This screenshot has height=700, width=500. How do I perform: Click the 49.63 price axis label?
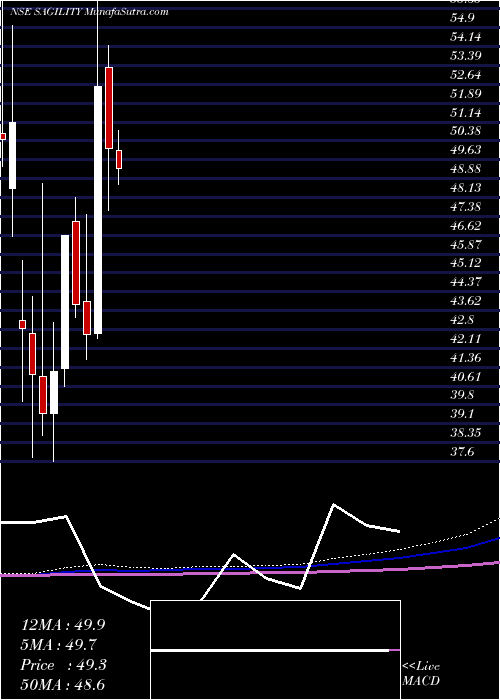(x=466, y=150)
